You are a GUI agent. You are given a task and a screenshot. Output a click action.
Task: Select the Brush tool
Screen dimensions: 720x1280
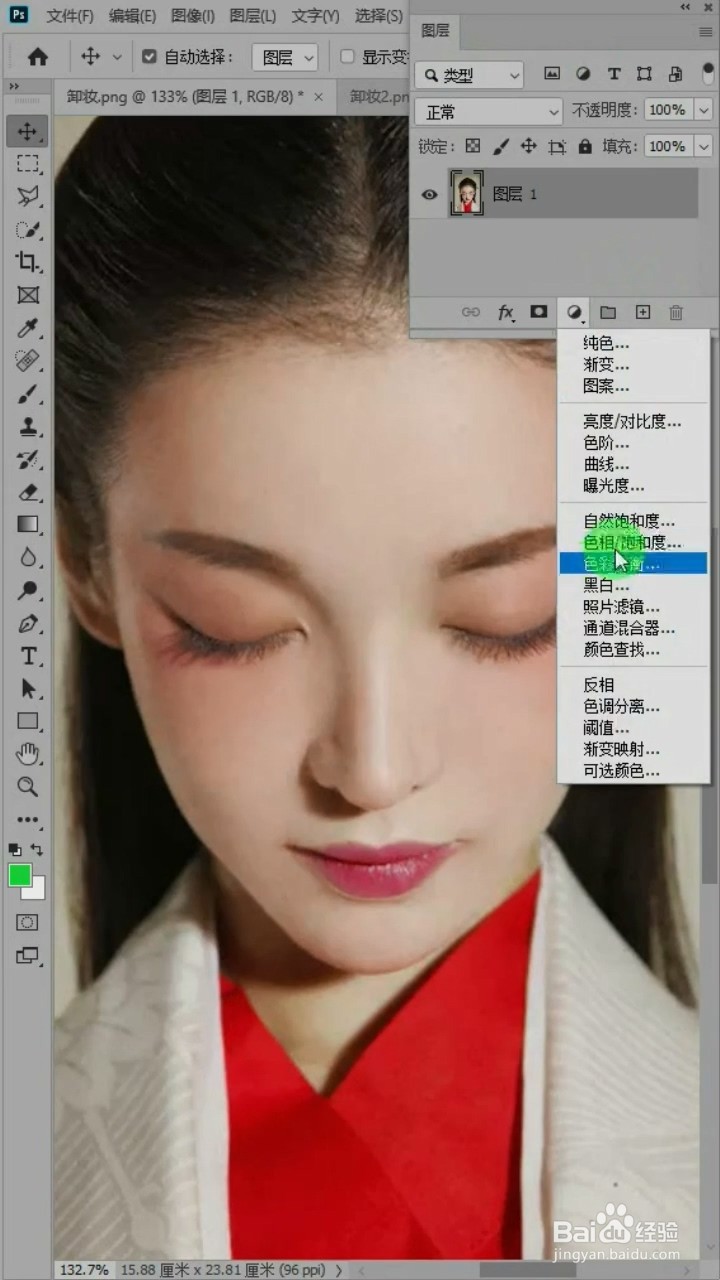click(28, 394)
